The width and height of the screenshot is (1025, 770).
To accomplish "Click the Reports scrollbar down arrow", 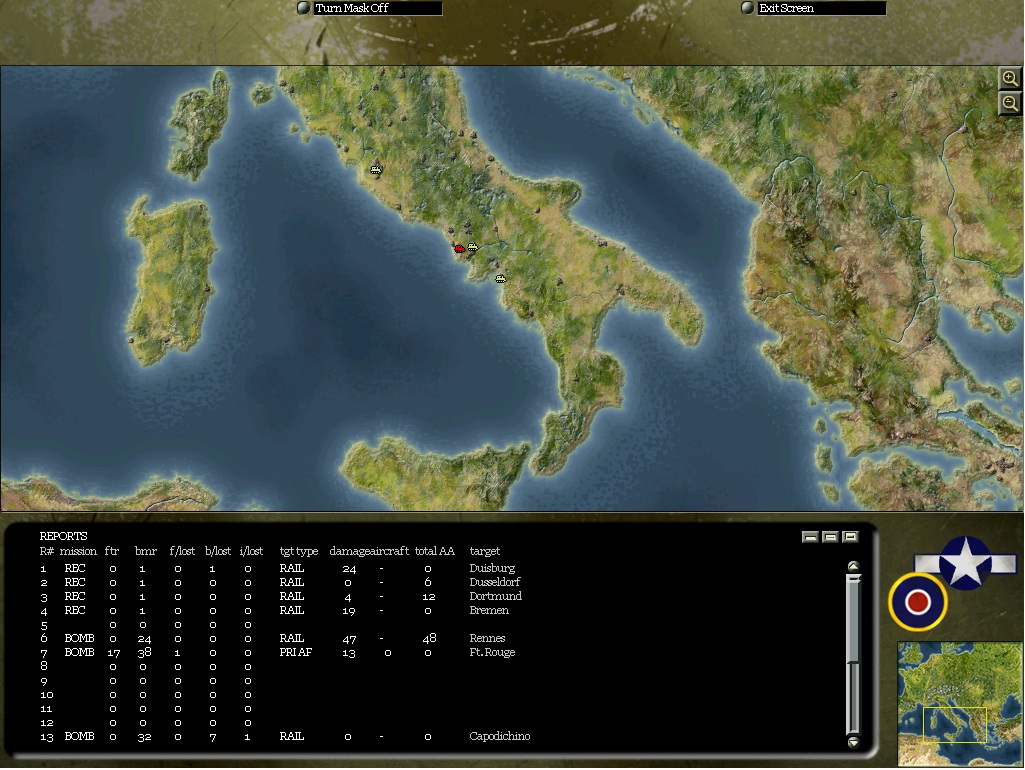I will 853,742.
